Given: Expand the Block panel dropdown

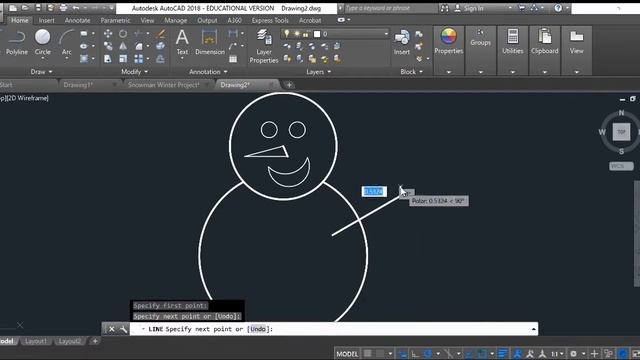Looking at the screenshot, I should coord(411,72).
